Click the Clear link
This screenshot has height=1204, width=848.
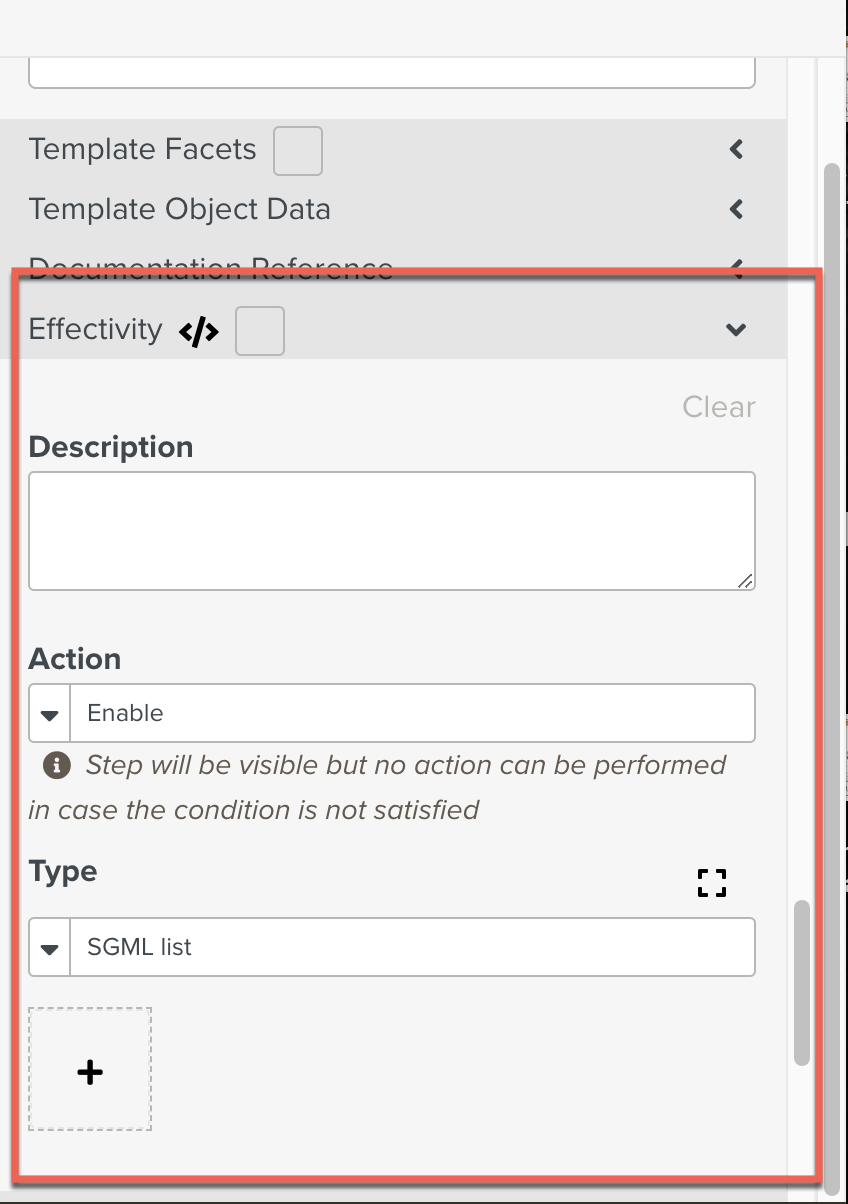718,408
